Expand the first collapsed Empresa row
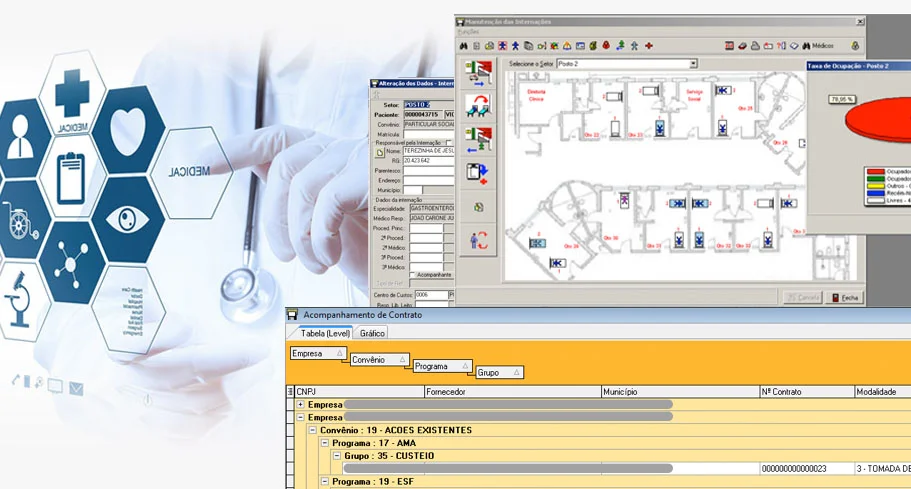The width and height of the screenshot is (911, 489). click(300, 405)
